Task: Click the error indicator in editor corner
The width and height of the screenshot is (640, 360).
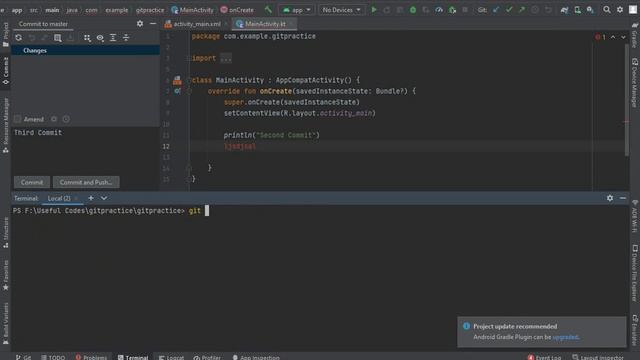Action: pyautogui.click(x=600, y=37)
